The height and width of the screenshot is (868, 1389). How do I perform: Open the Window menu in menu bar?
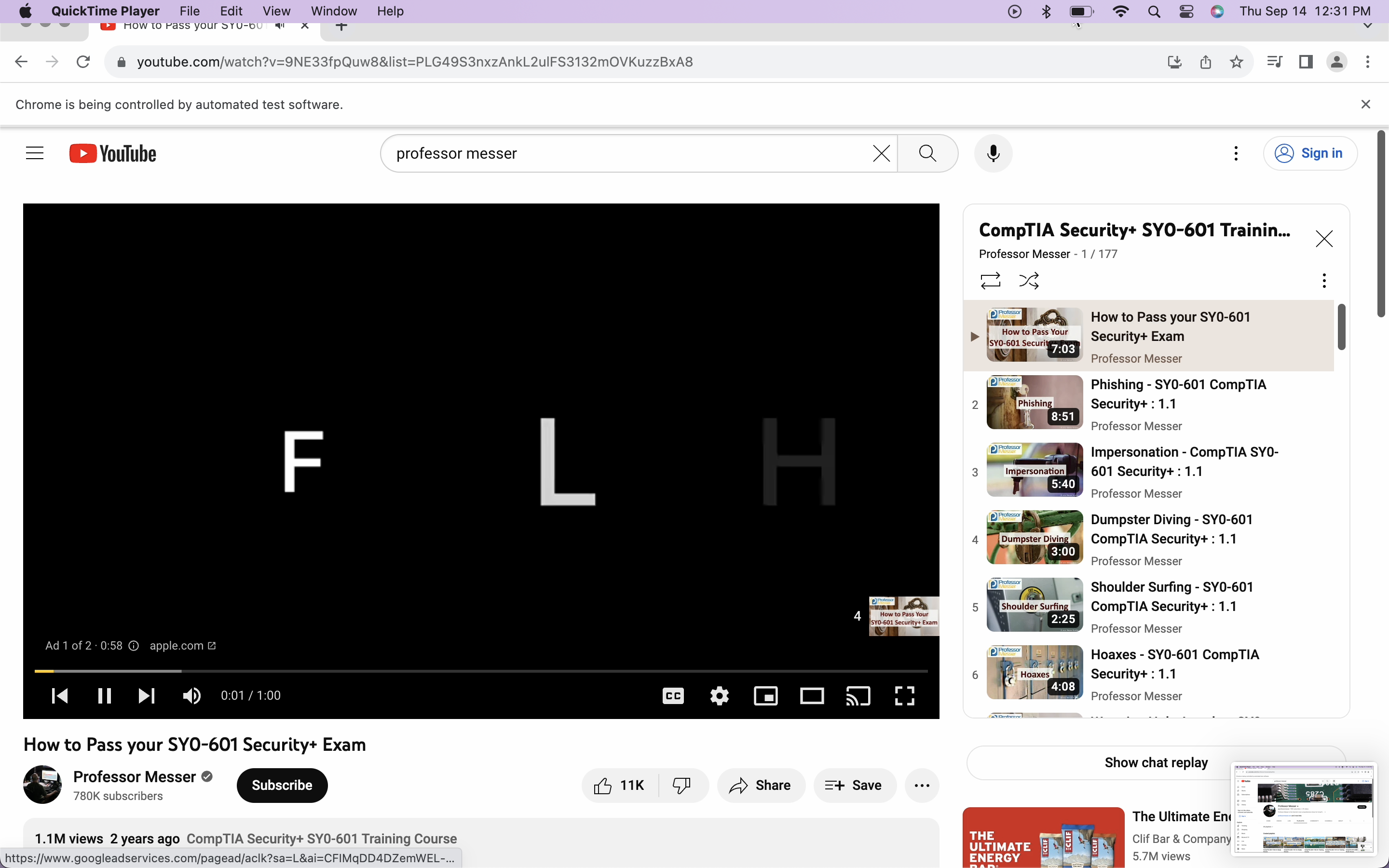[x=333, y=11]
